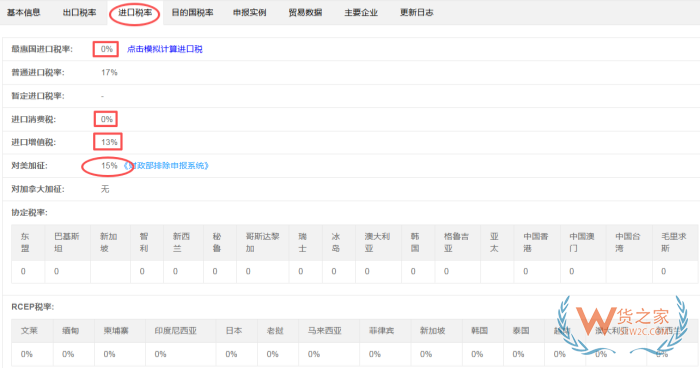Open the 更新日志 tab
The image size is (700, 368).
pyautogui.click(x=417, y=13)
